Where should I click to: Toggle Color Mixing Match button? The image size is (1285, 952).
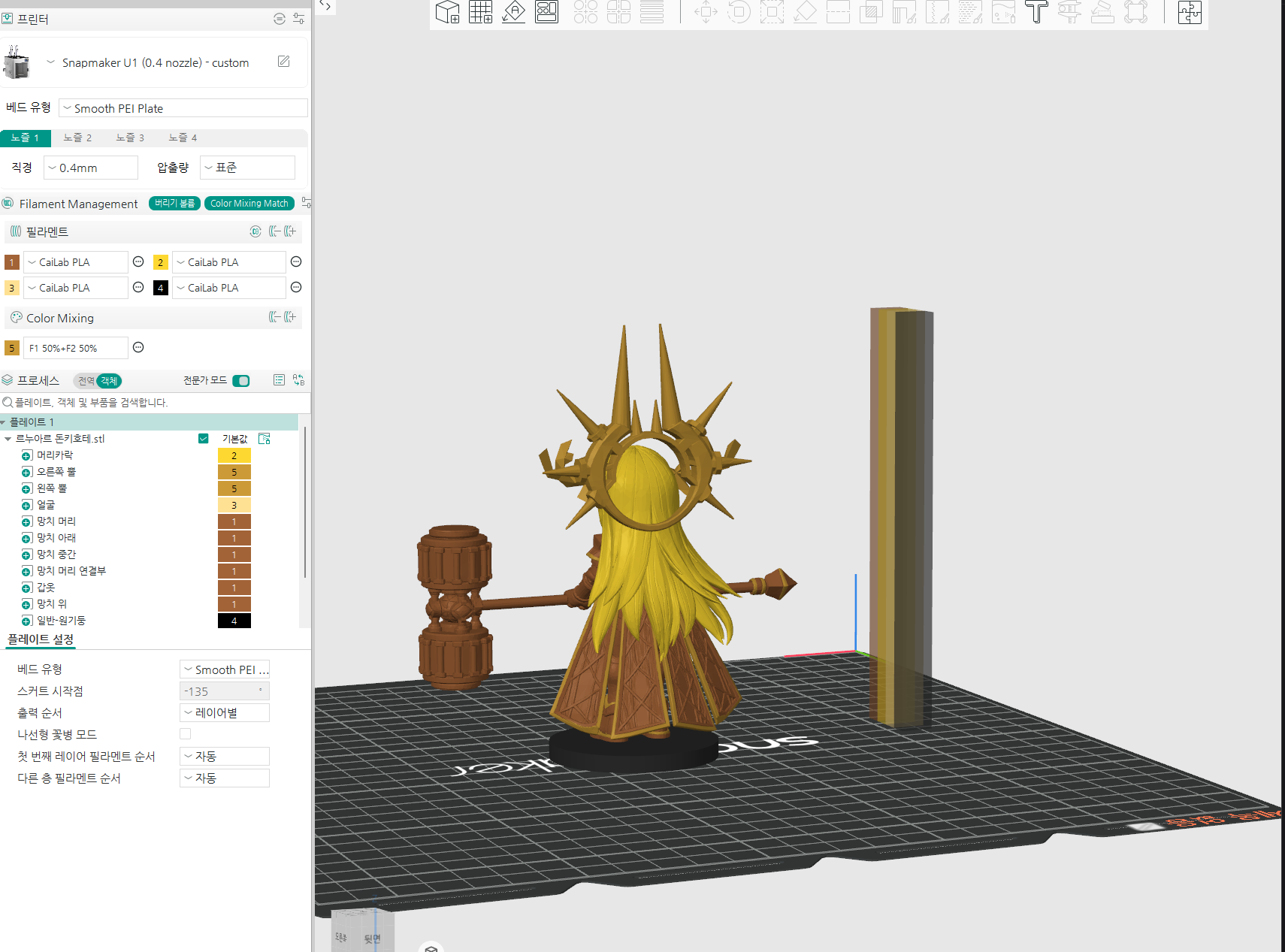click(249, 204)
